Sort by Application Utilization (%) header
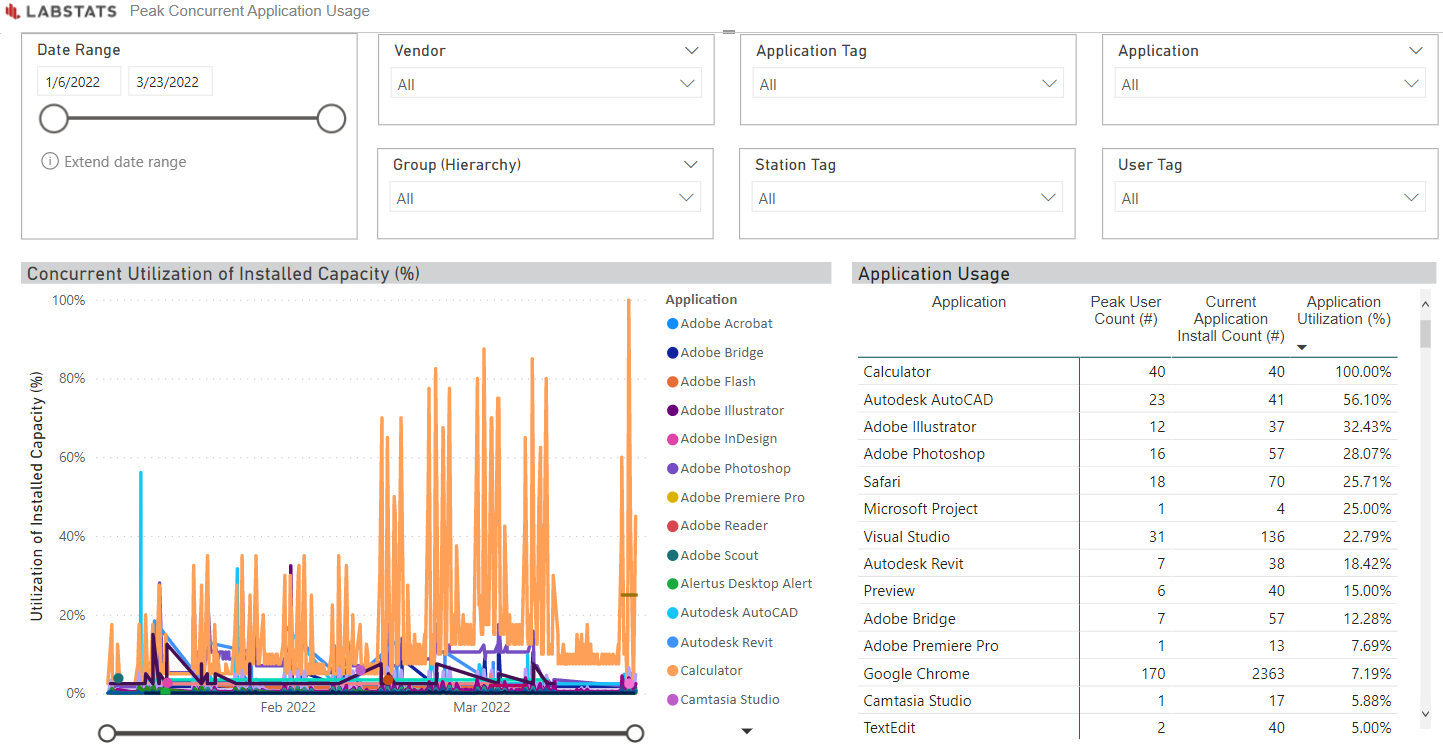Image resolution: width=1443 pixels, height=745 pixels. coord(1343,310)
